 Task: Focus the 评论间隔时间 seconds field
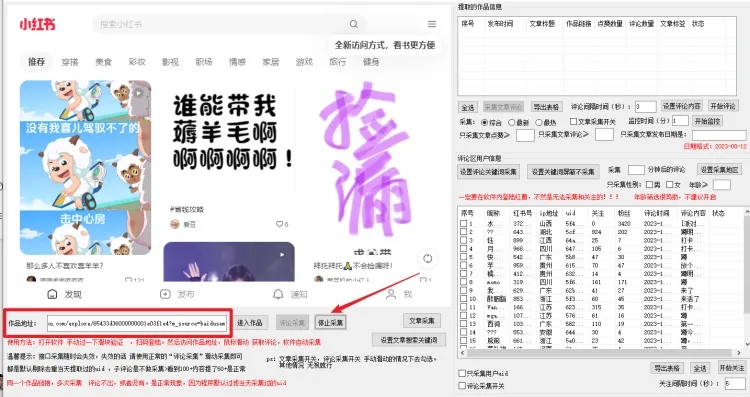[645, 107]
